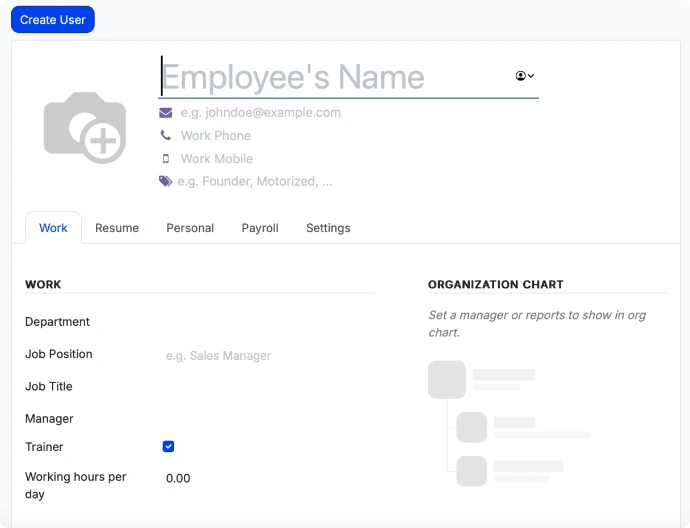This screenshot has height=528, width=690.
Task: Select the Work tab
Action: (x=53, y=228)
